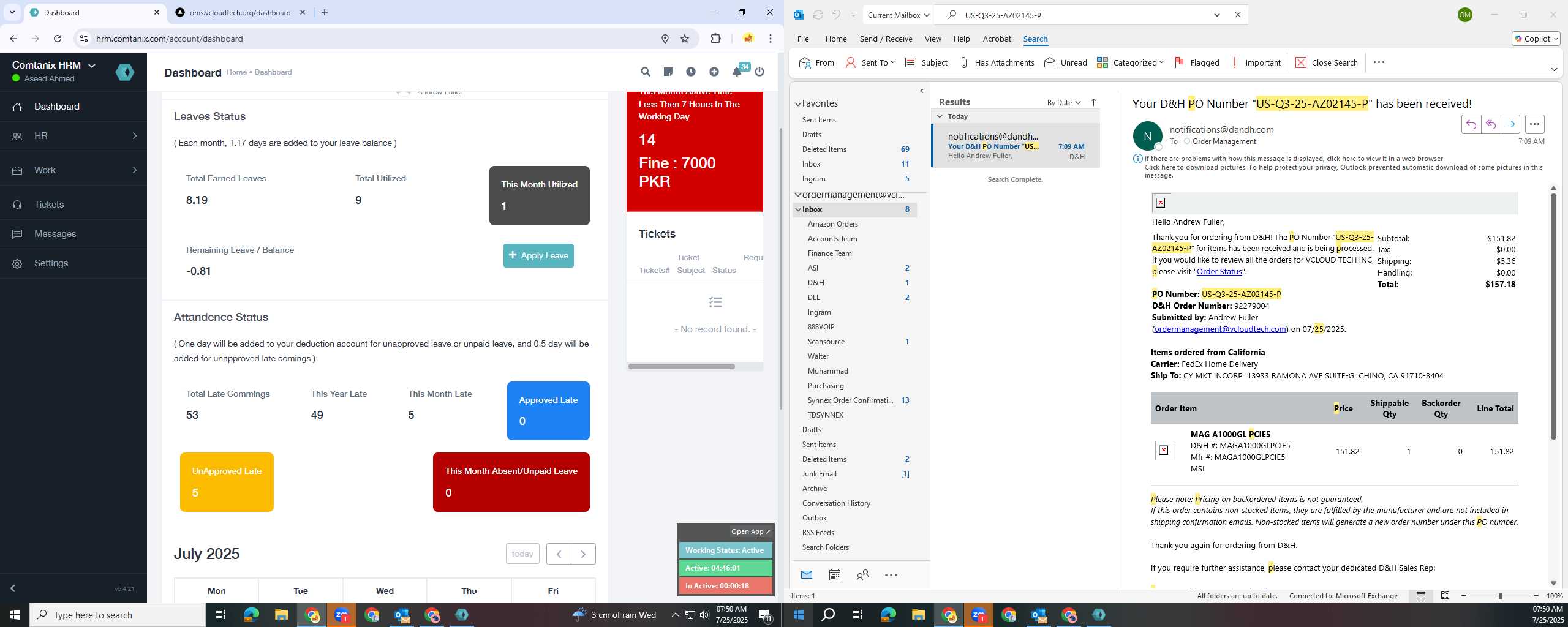Image resolution: width=1568 pixels, height=627 pixels.
Task: Switch to Outlook People view icon
Action: click(862, 575)
